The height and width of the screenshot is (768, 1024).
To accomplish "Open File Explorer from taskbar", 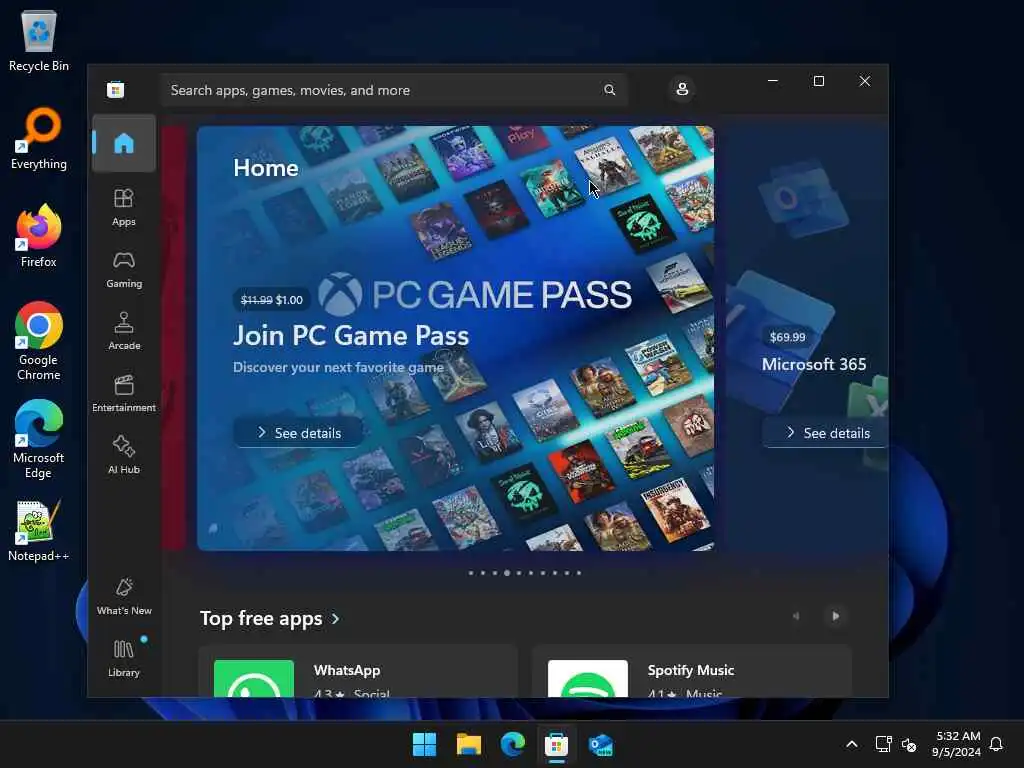I will click(468, 744).
